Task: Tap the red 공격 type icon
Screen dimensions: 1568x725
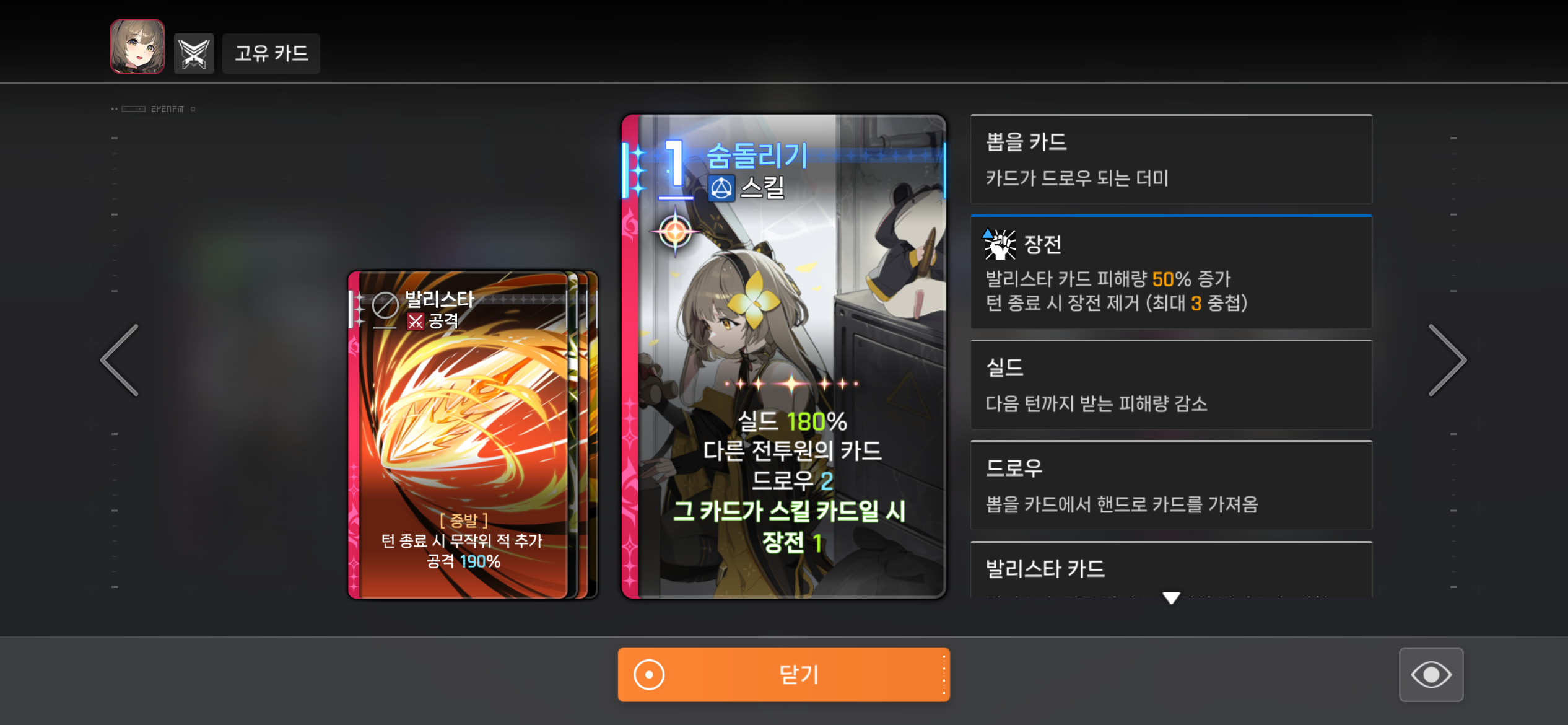Action: [x=415, y=321]
